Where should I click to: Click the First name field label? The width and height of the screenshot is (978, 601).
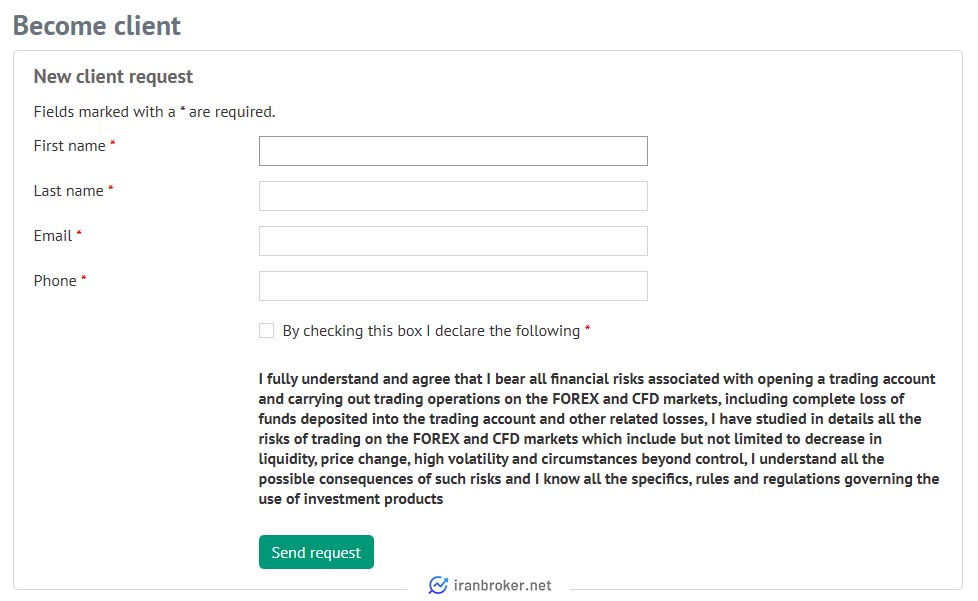(69, 146)
